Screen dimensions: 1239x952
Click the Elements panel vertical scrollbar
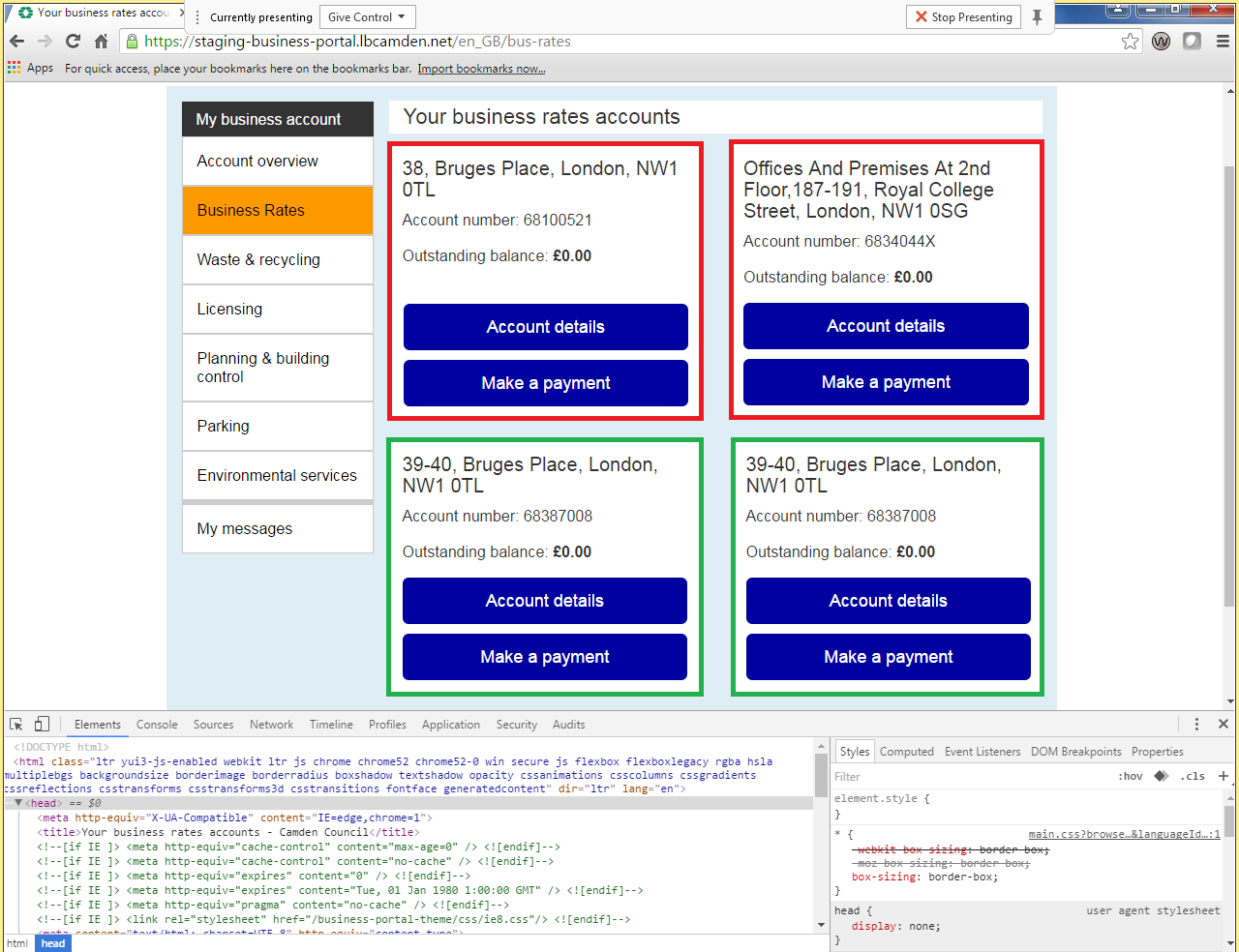pos(821,774)
